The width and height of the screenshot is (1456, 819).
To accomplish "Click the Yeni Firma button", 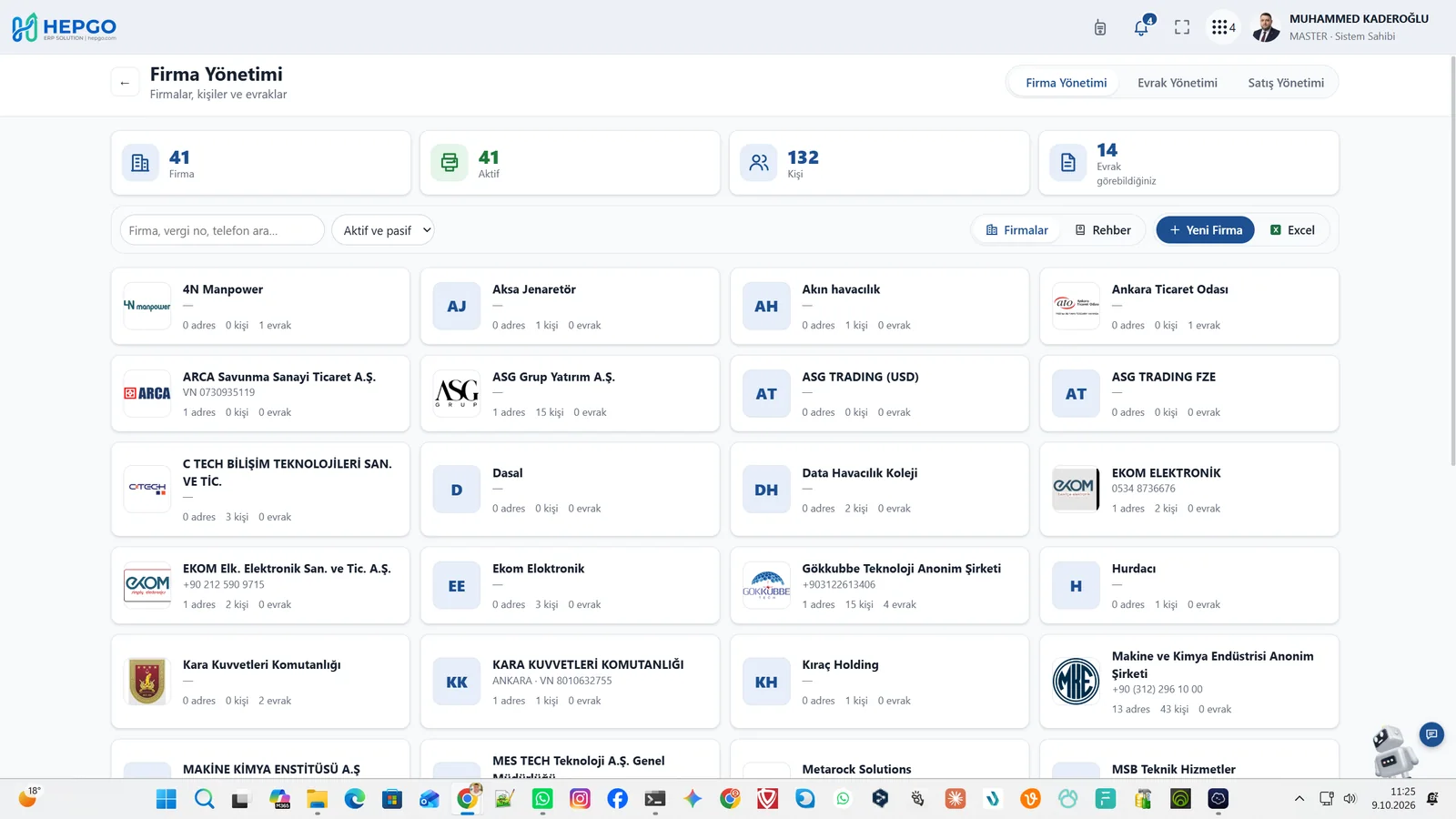I will (1206, 230).
